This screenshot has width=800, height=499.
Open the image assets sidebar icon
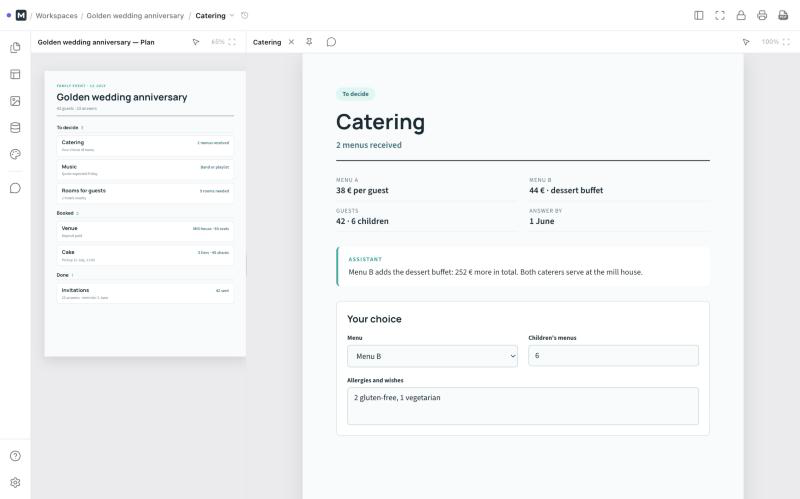[15, 101]
